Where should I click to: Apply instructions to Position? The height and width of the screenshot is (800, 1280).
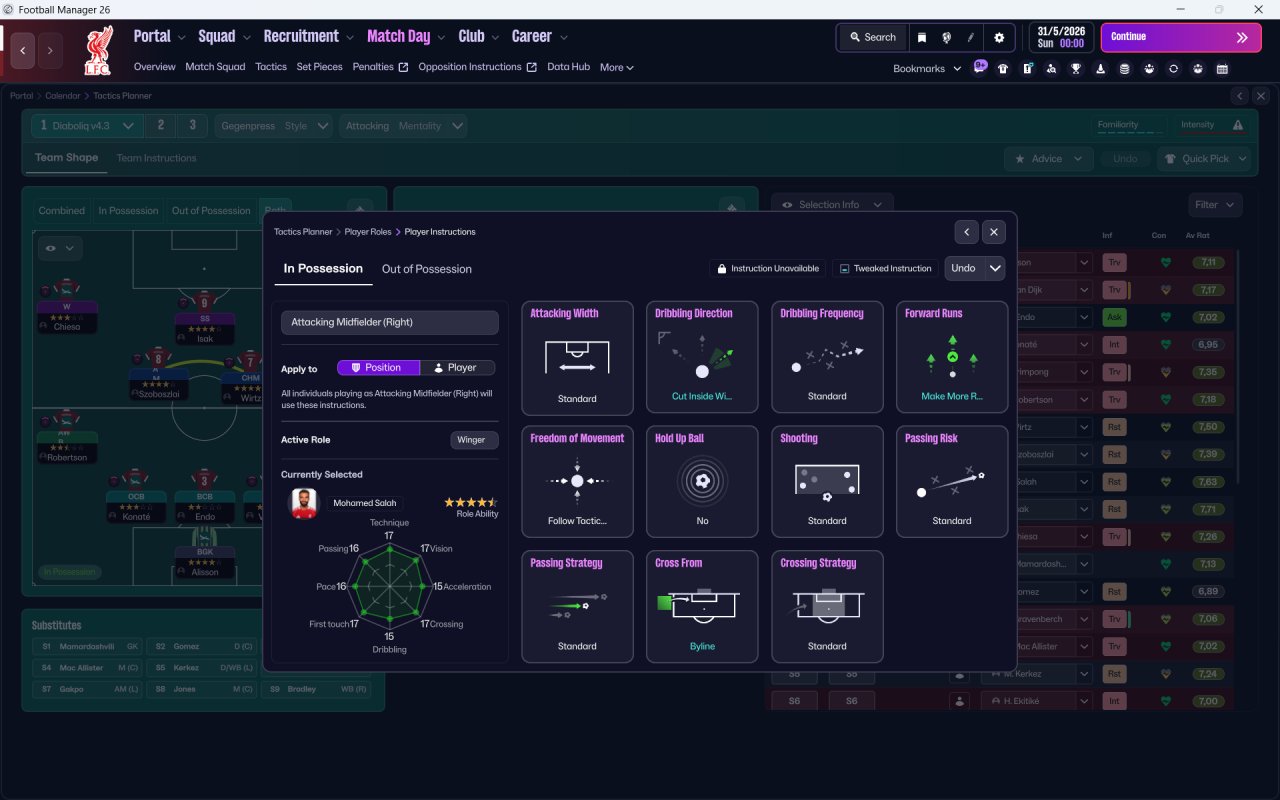pos(378,368)
